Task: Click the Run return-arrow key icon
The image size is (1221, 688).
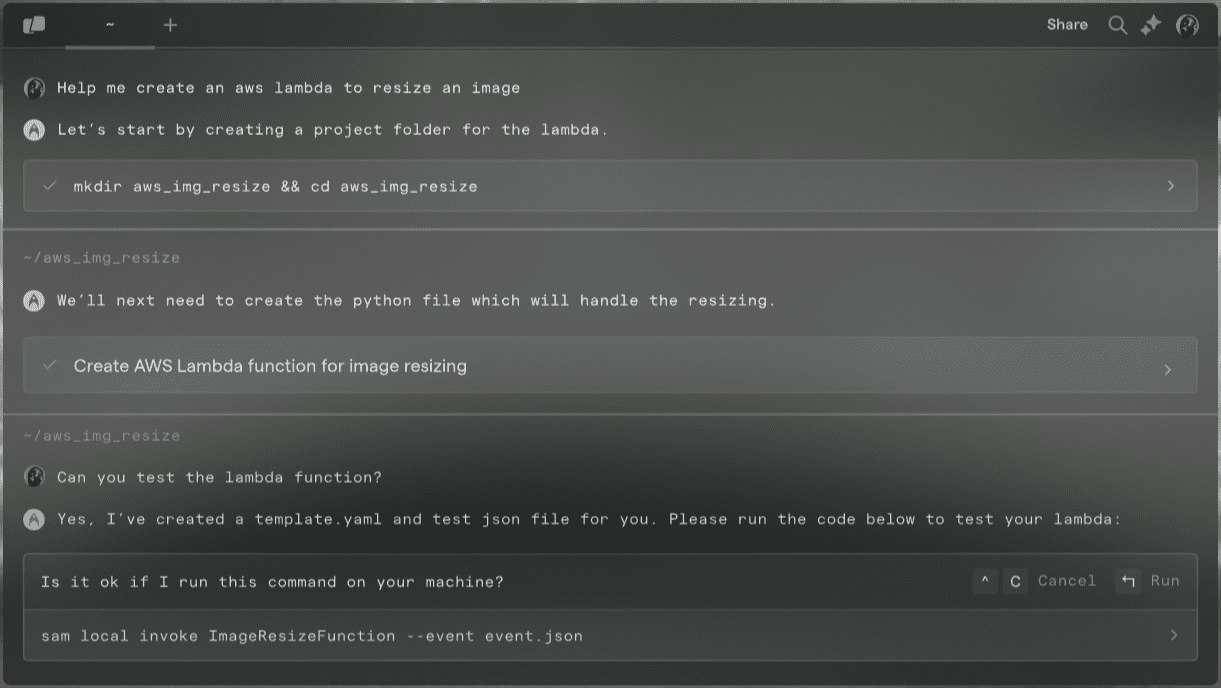Action: [x=1128, y=581]
